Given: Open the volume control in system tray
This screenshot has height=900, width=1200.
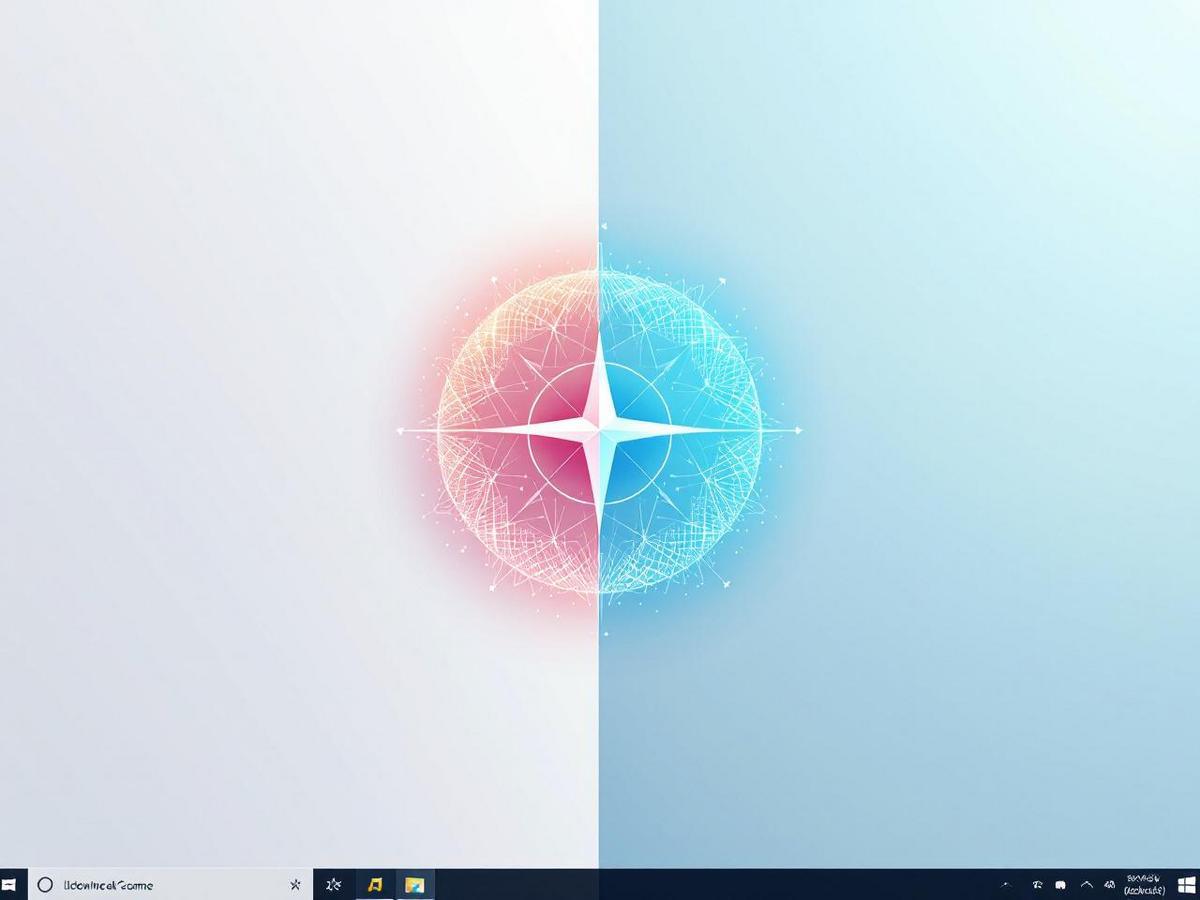Looking at the screenshot, I should pos(1109,885).
